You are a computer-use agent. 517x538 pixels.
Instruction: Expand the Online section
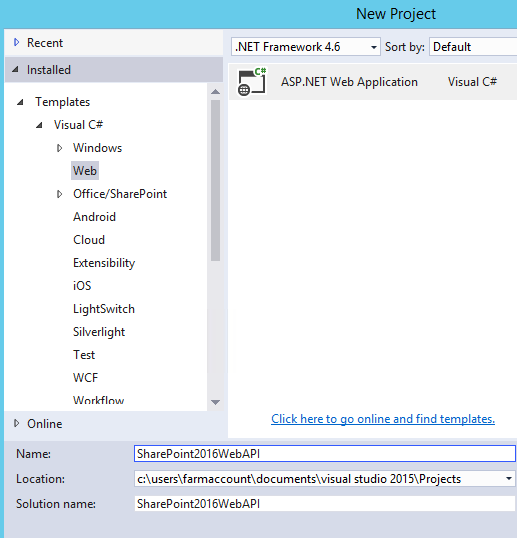pyautogui.click(x=16, y=423)
